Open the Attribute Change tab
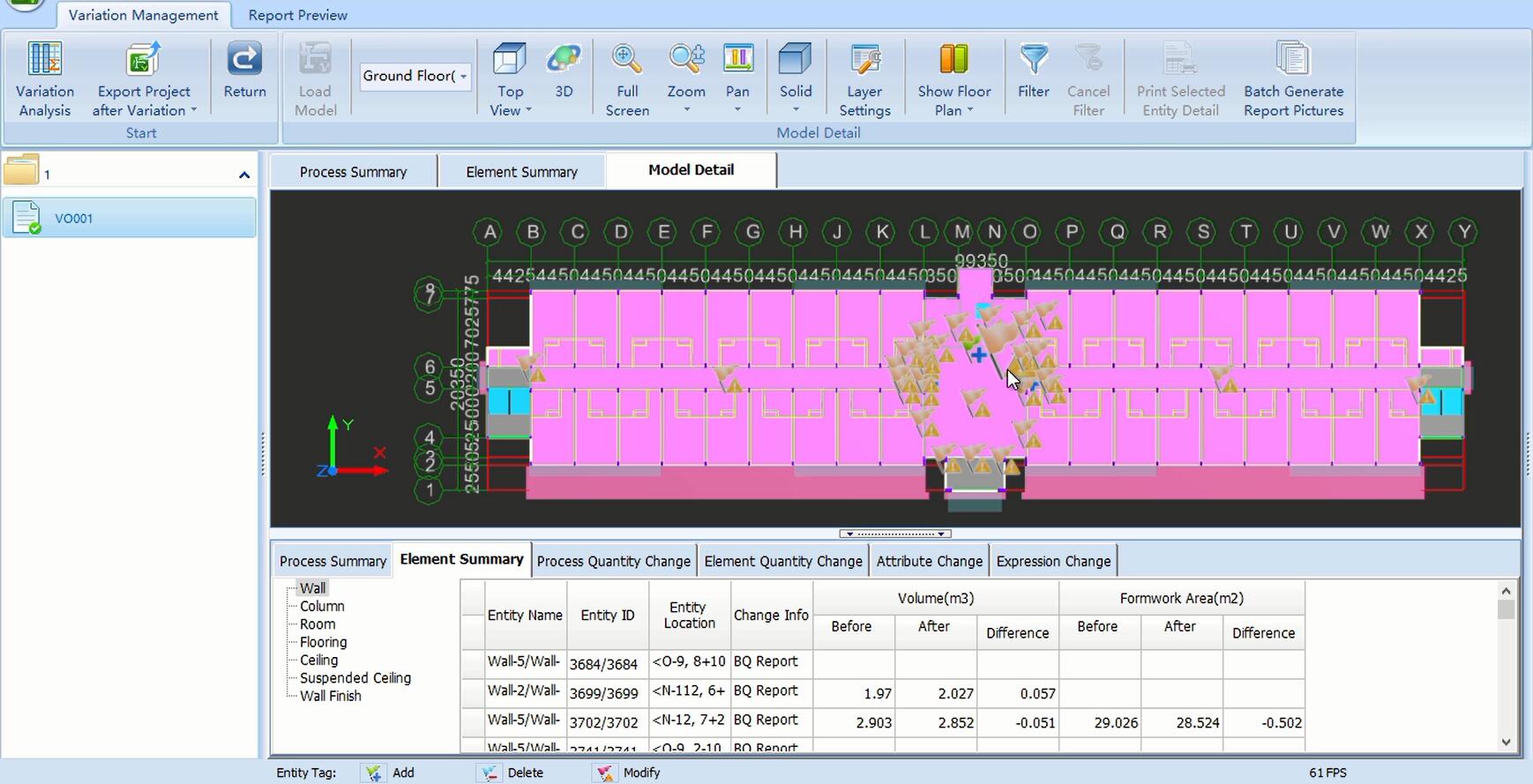Screen dimensions: 1533x784 coord(929,561)
